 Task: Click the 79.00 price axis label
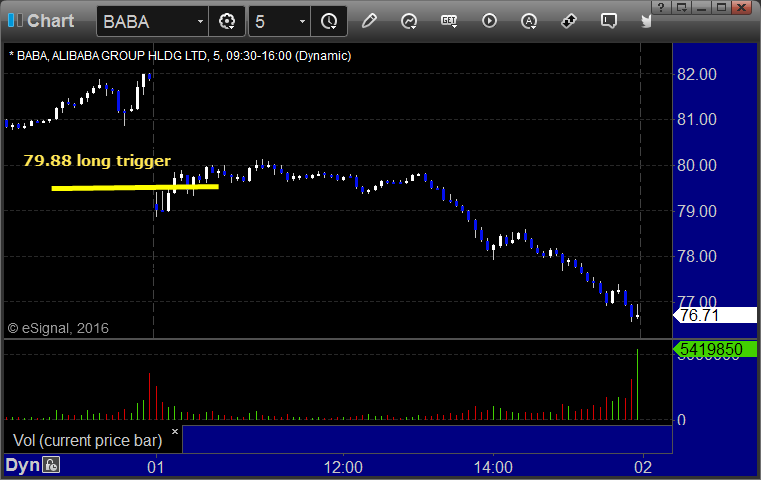696,211
